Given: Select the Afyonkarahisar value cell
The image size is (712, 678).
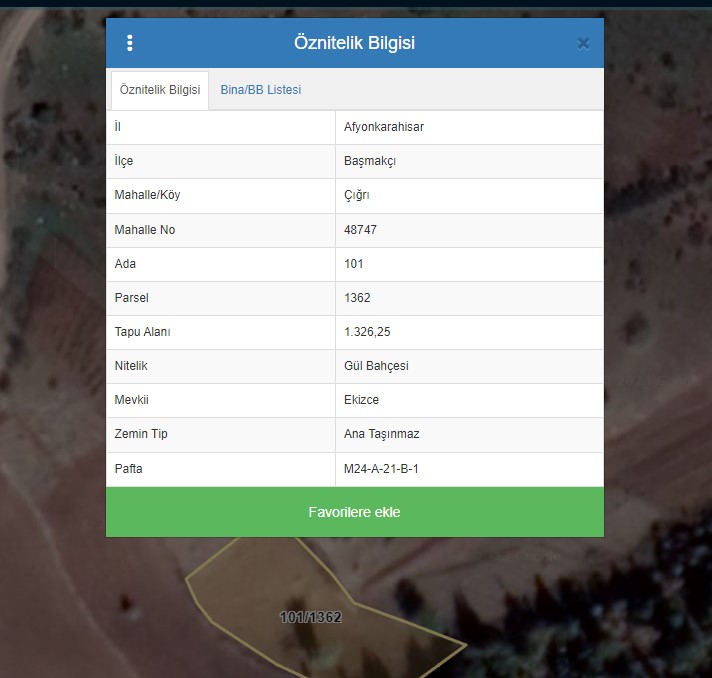Looking at the screenshot, I should (383, 127).
